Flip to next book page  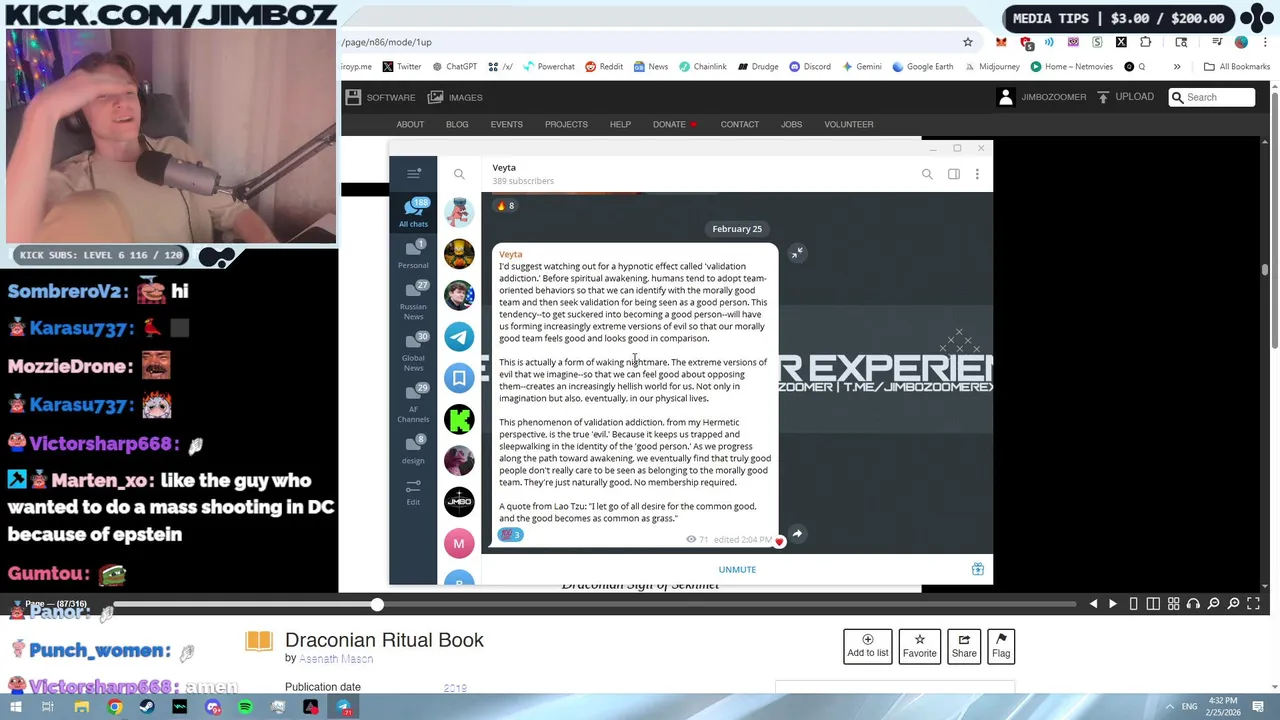pyautogui.click(x=1113, y=604)
